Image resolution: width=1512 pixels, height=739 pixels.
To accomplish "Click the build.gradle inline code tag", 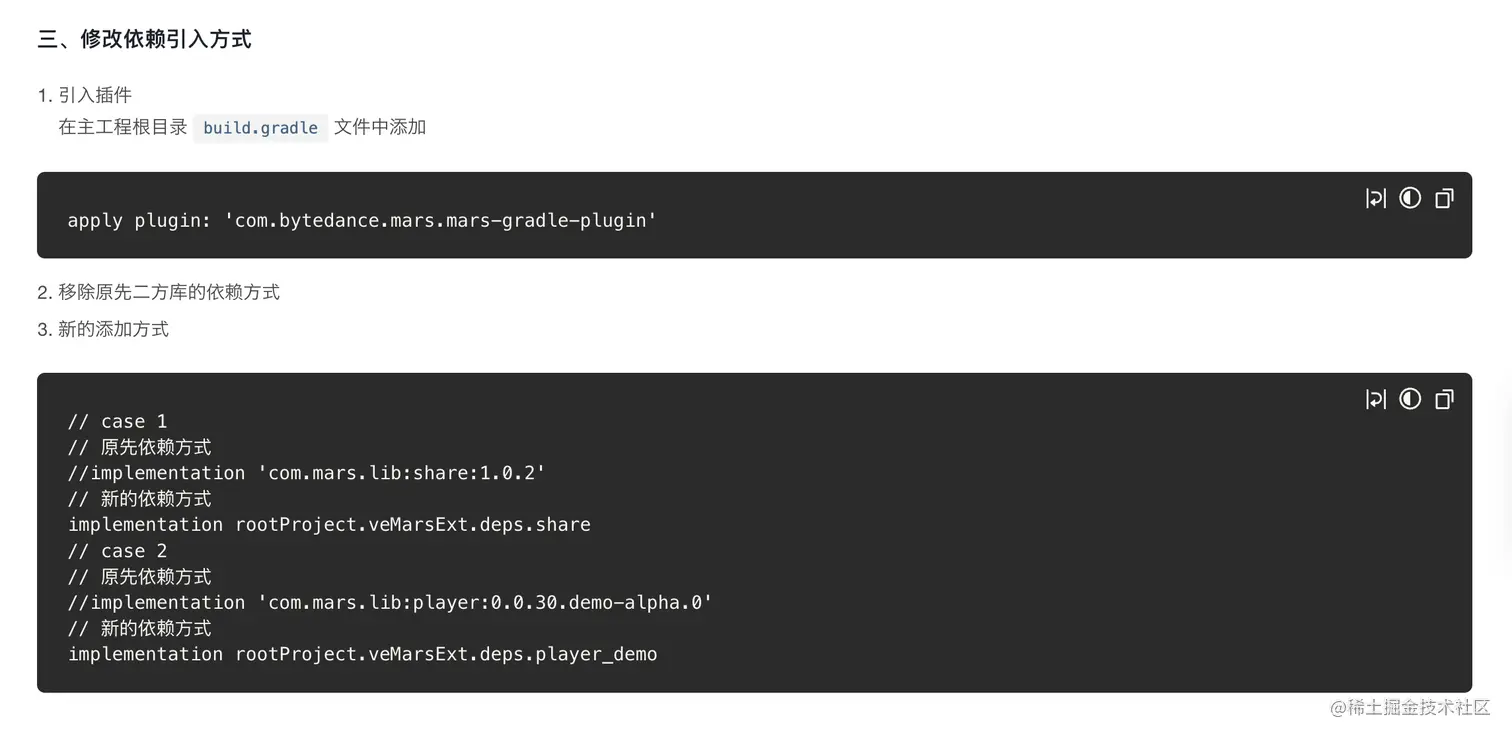I will (260, 128).
